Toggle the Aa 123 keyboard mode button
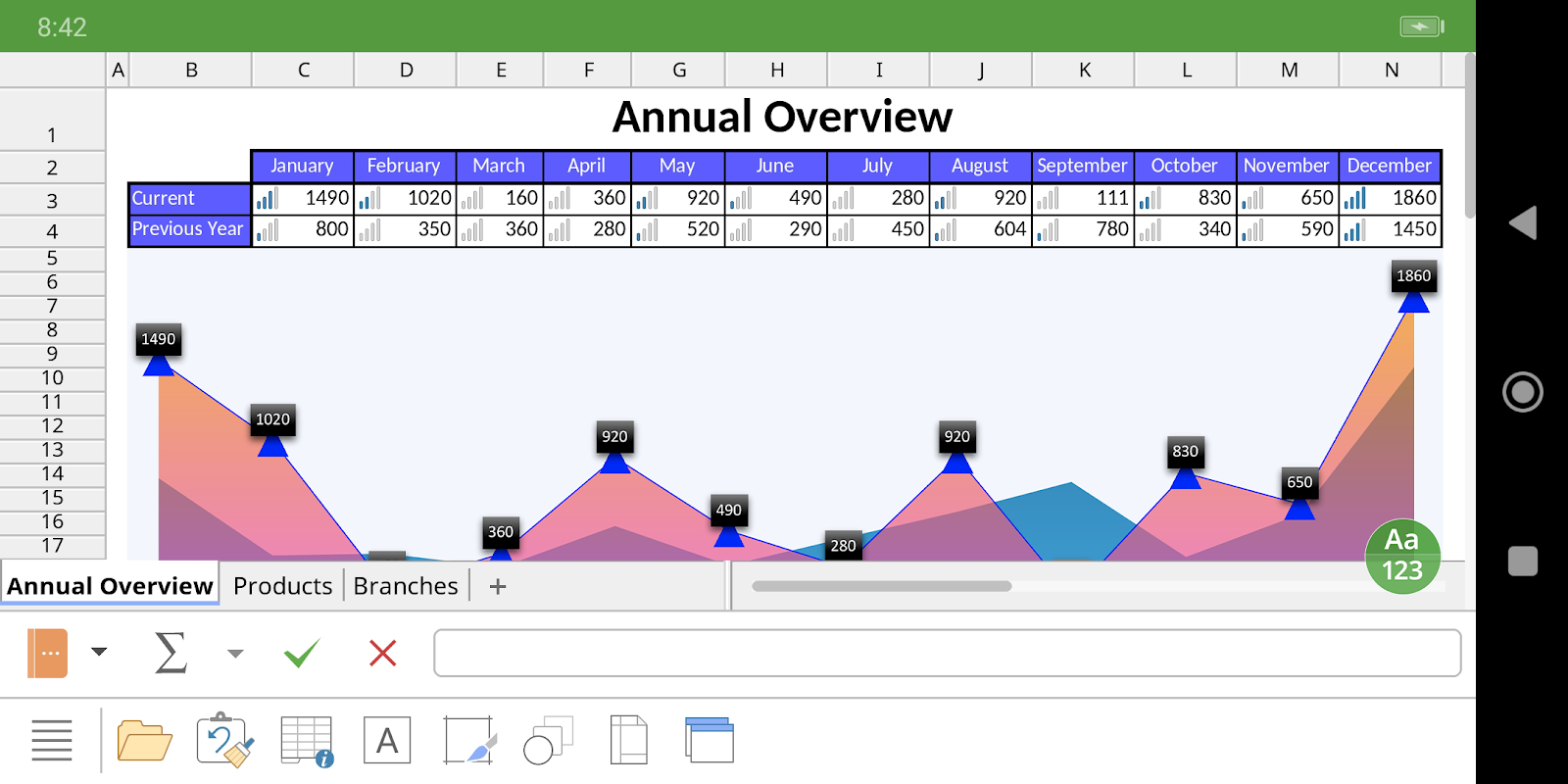Image resolution: width=1568 pixels, height=784 pixels. click(x=1402, y=556)
